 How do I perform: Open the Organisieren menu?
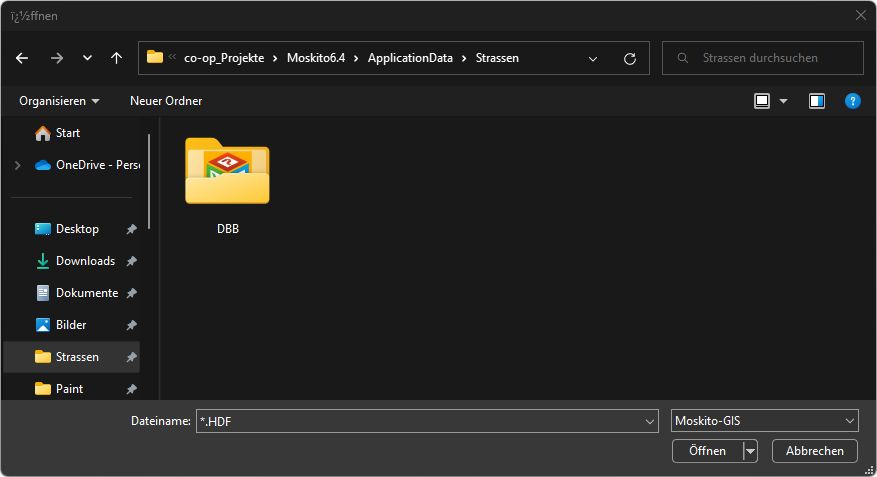tap(59, 101)
